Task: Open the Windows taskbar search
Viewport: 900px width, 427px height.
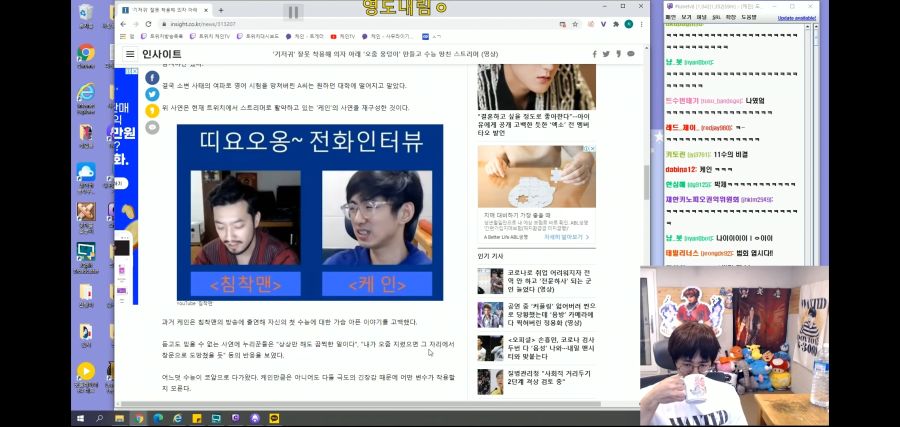Action: pos(99,418)
